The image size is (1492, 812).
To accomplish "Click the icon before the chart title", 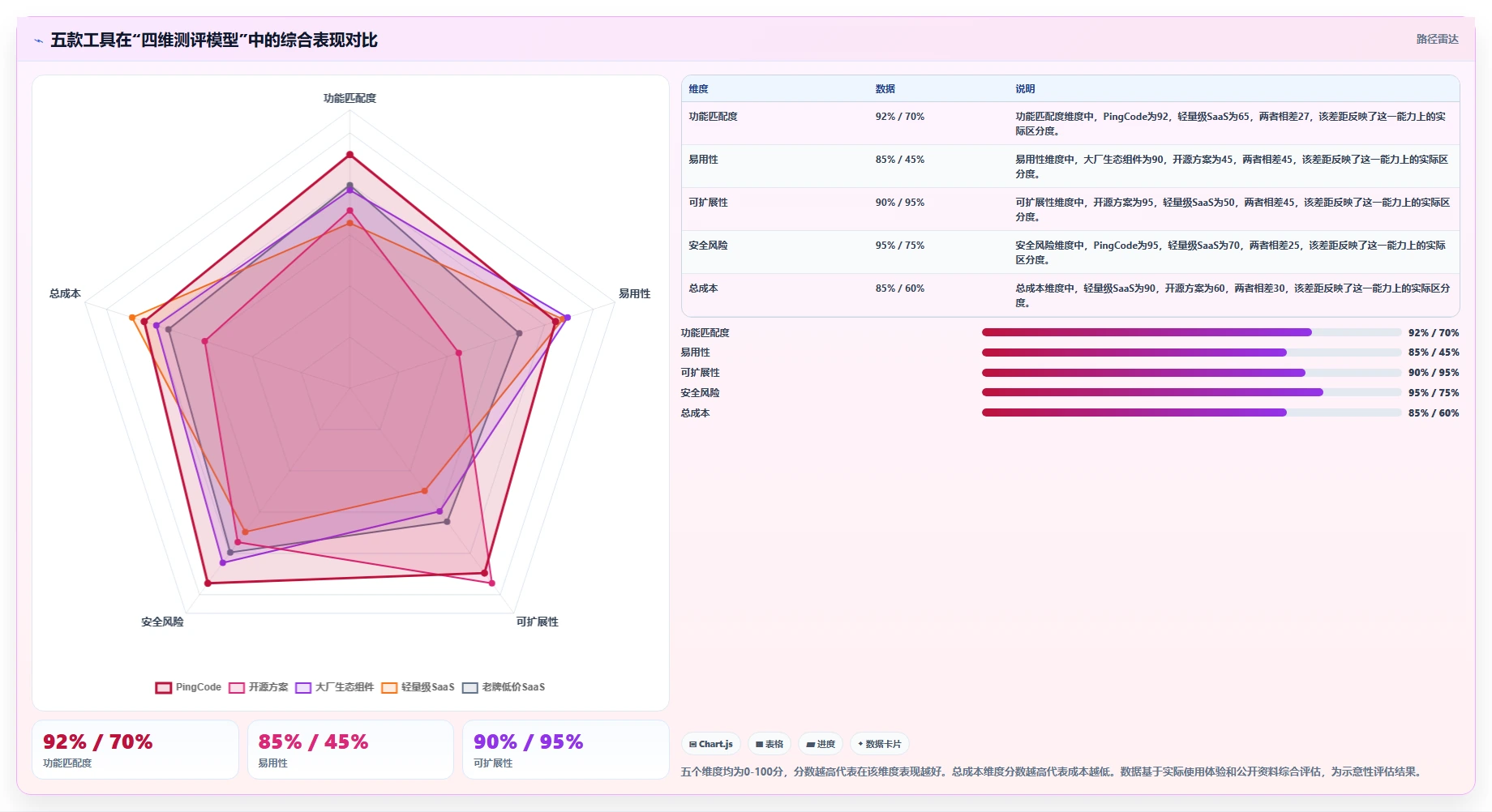I will (x=39, y=41).
